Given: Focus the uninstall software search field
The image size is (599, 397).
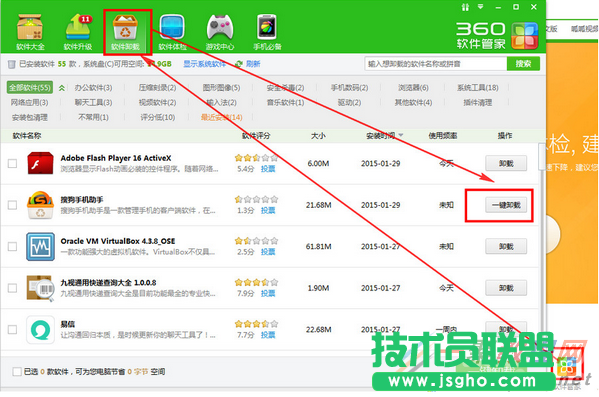Looking at the screenshot, I should [x=435, y=64].
